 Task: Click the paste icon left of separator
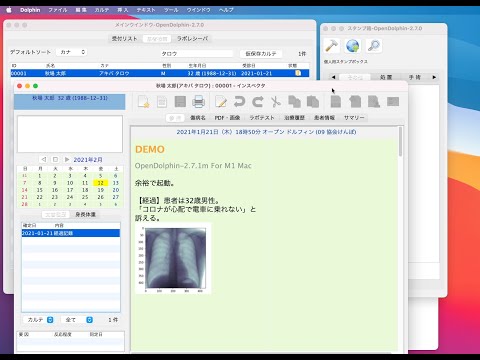click(313, 102)
